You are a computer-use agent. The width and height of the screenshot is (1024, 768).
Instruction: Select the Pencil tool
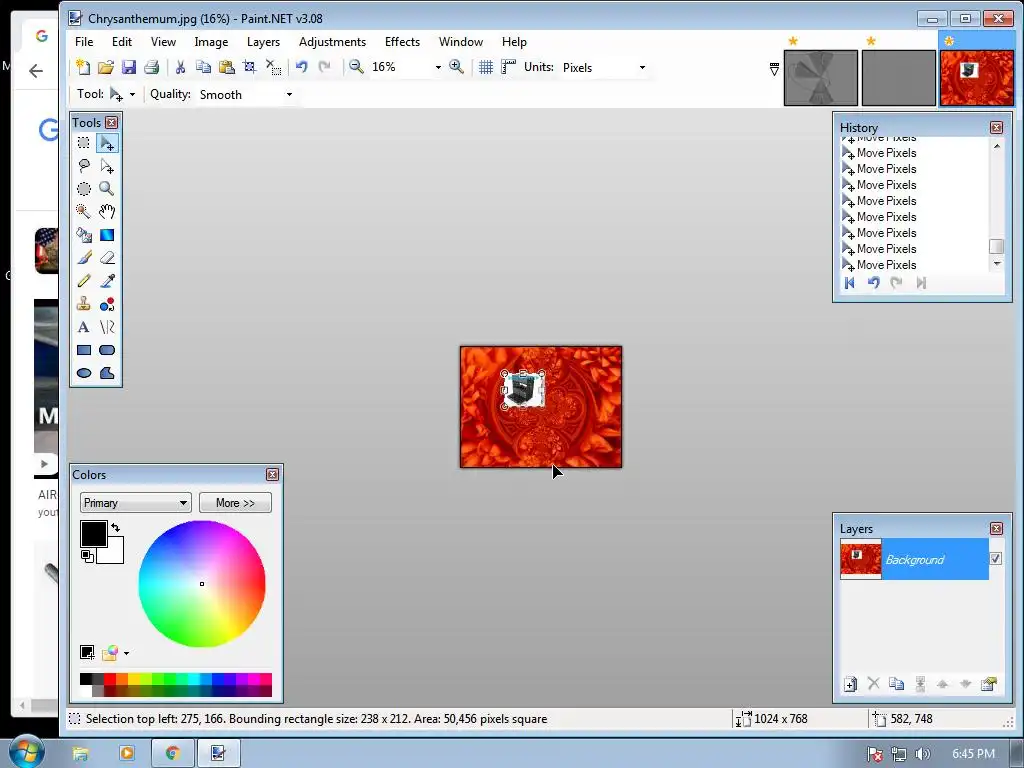coord(84,281)
